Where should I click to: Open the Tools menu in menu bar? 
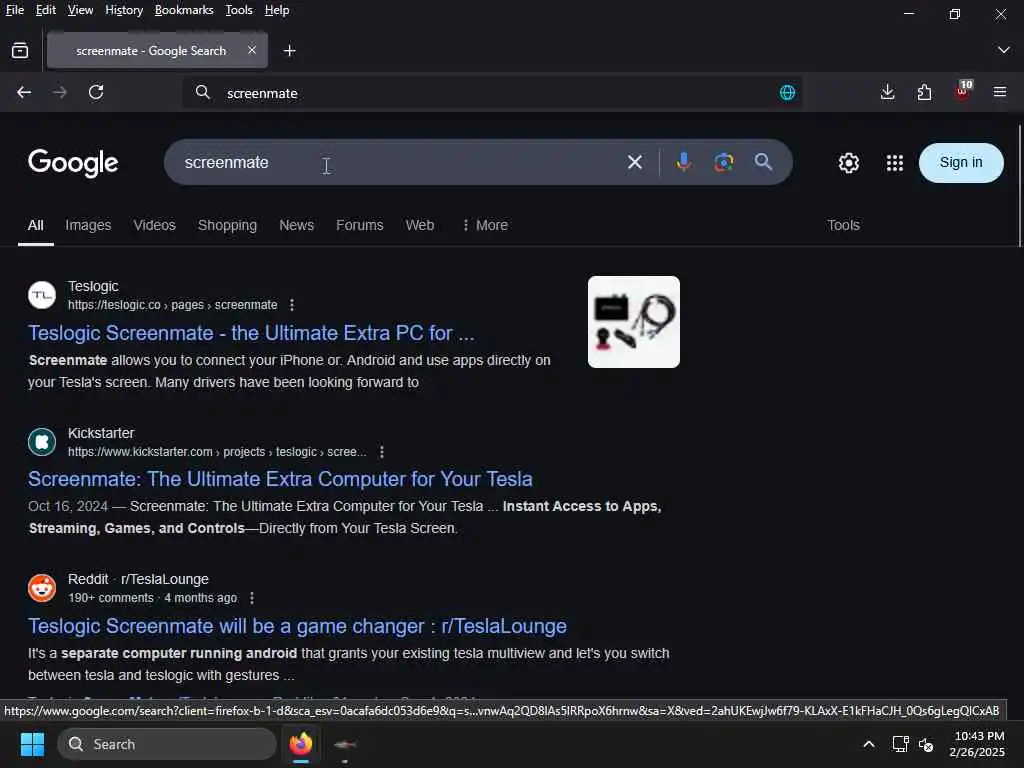[239, 10]
